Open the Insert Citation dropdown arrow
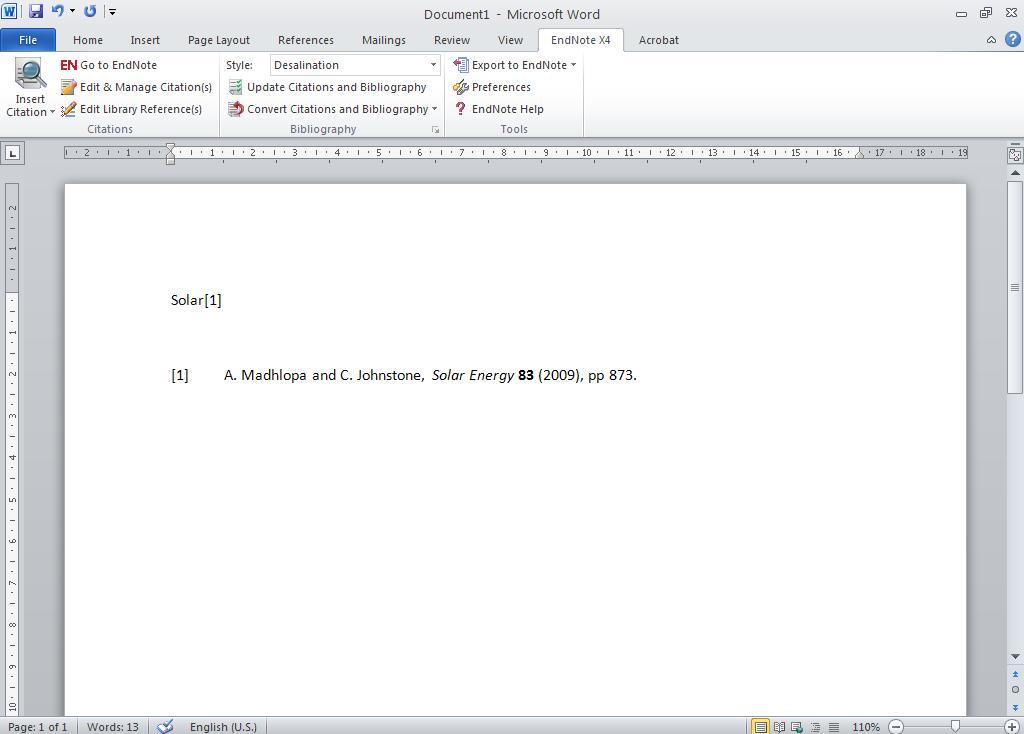Viewport: 1024px width, 734px height. pos(52,112)
